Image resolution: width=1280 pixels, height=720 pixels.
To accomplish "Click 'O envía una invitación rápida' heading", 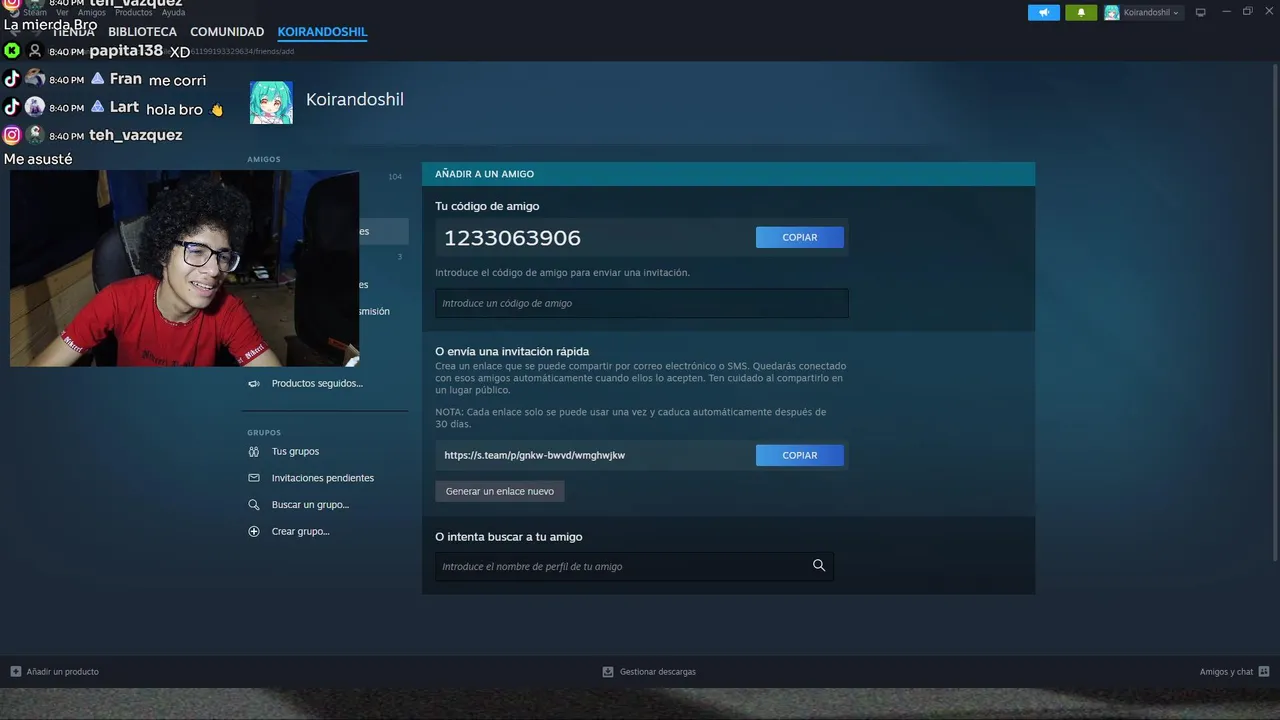I will tap(512, 352).
